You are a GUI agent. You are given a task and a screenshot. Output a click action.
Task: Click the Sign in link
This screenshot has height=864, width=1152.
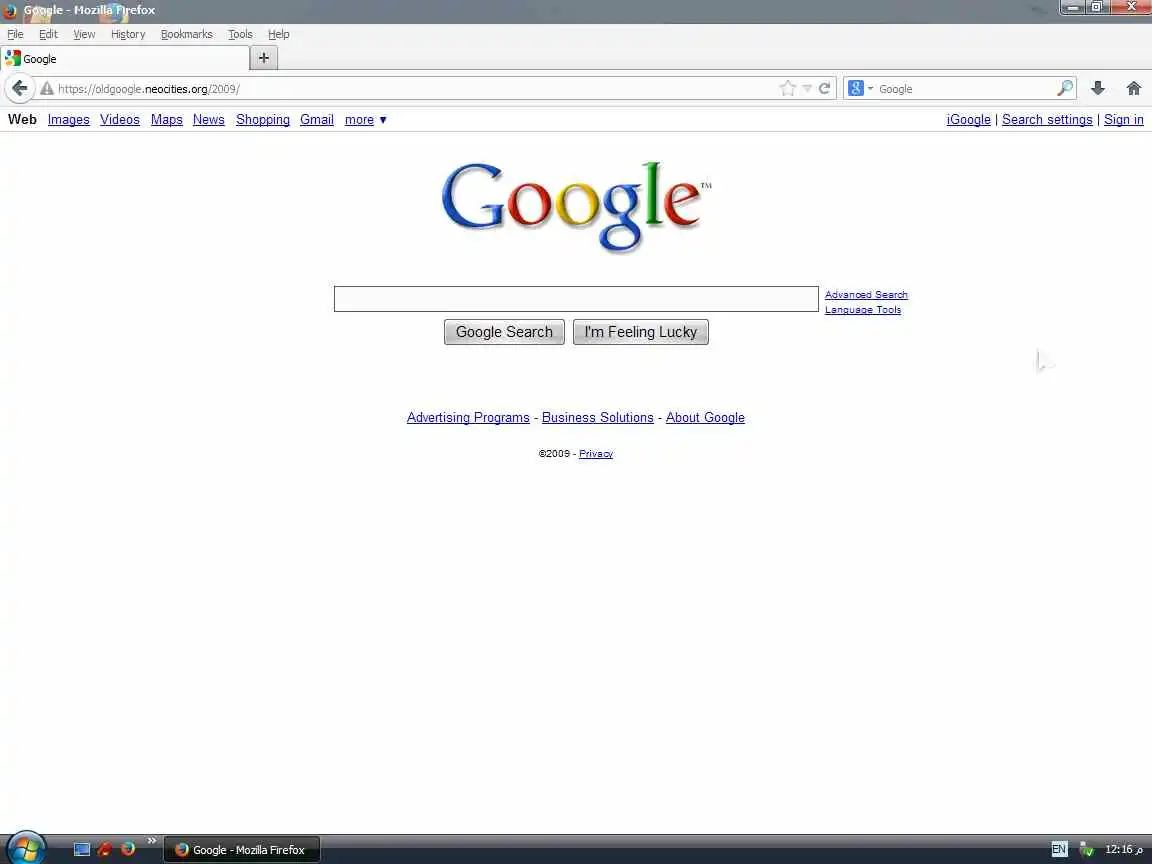coord(1123,120)
